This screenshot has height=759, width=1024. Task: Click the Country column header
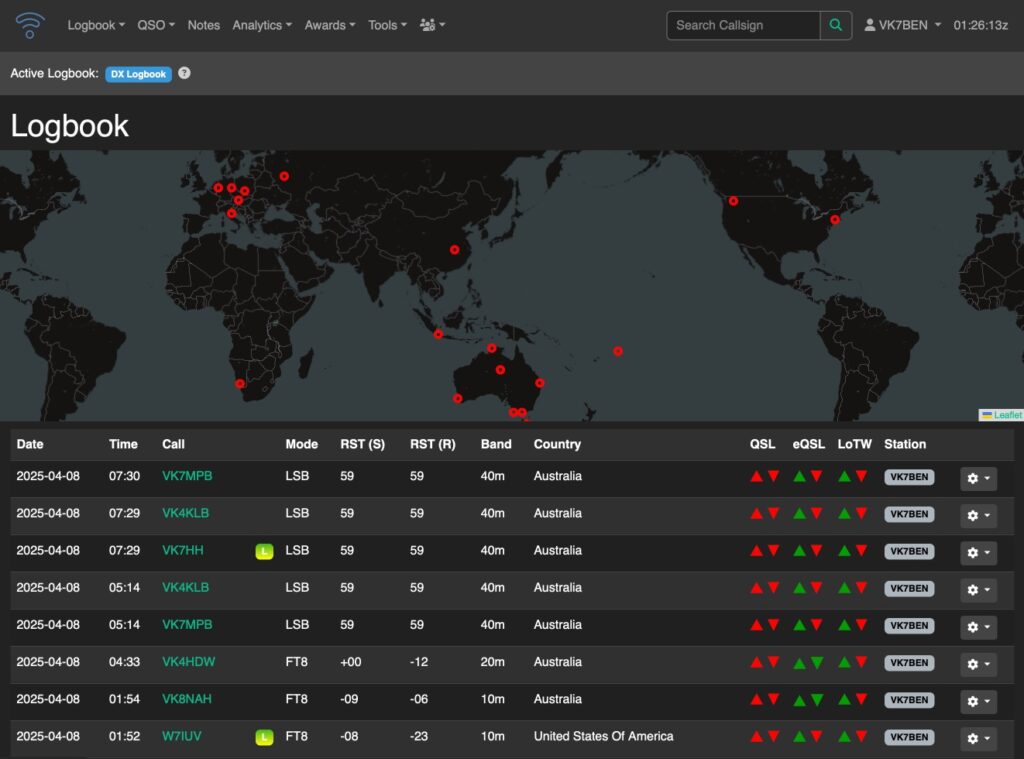click(557, 444)
